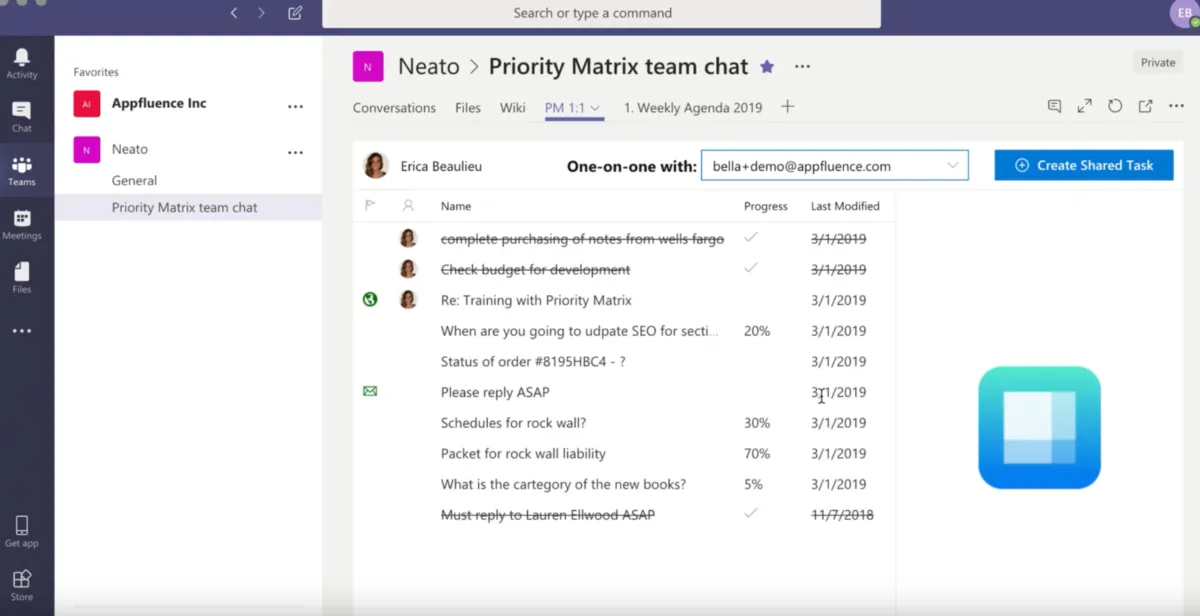Toggle check for wells fargo task
This screenshot has height=616, width=1200.
click(751, 238)
